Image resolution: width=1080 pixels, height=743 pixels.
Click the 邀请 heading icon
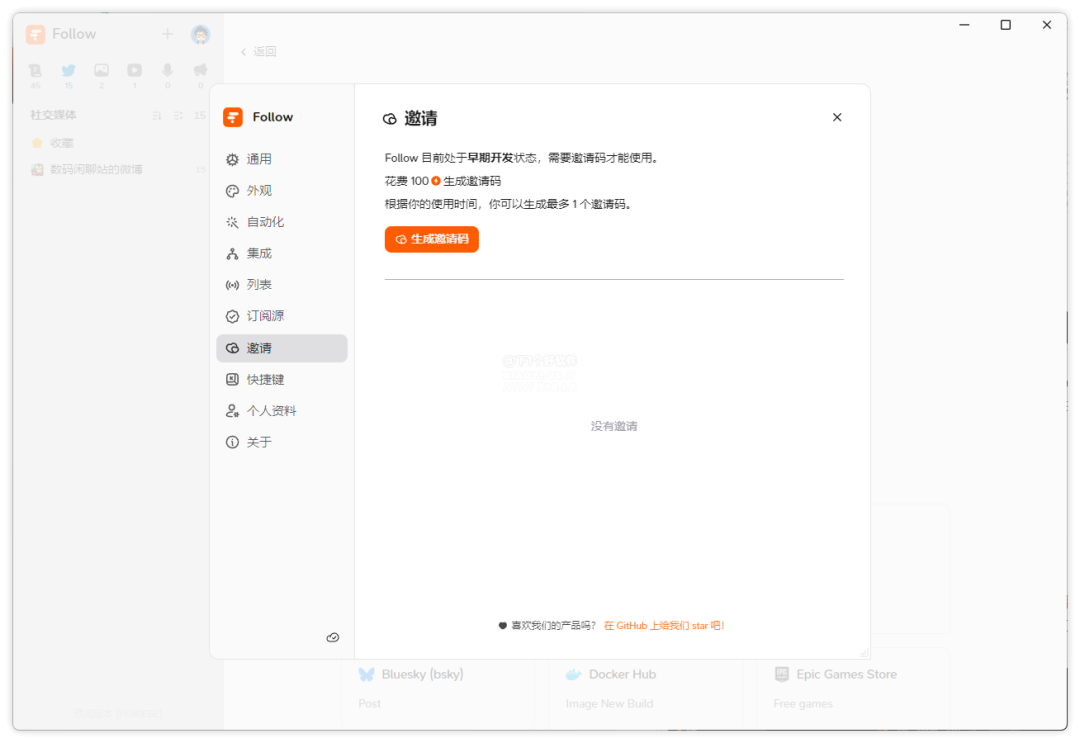click(390, 119)
